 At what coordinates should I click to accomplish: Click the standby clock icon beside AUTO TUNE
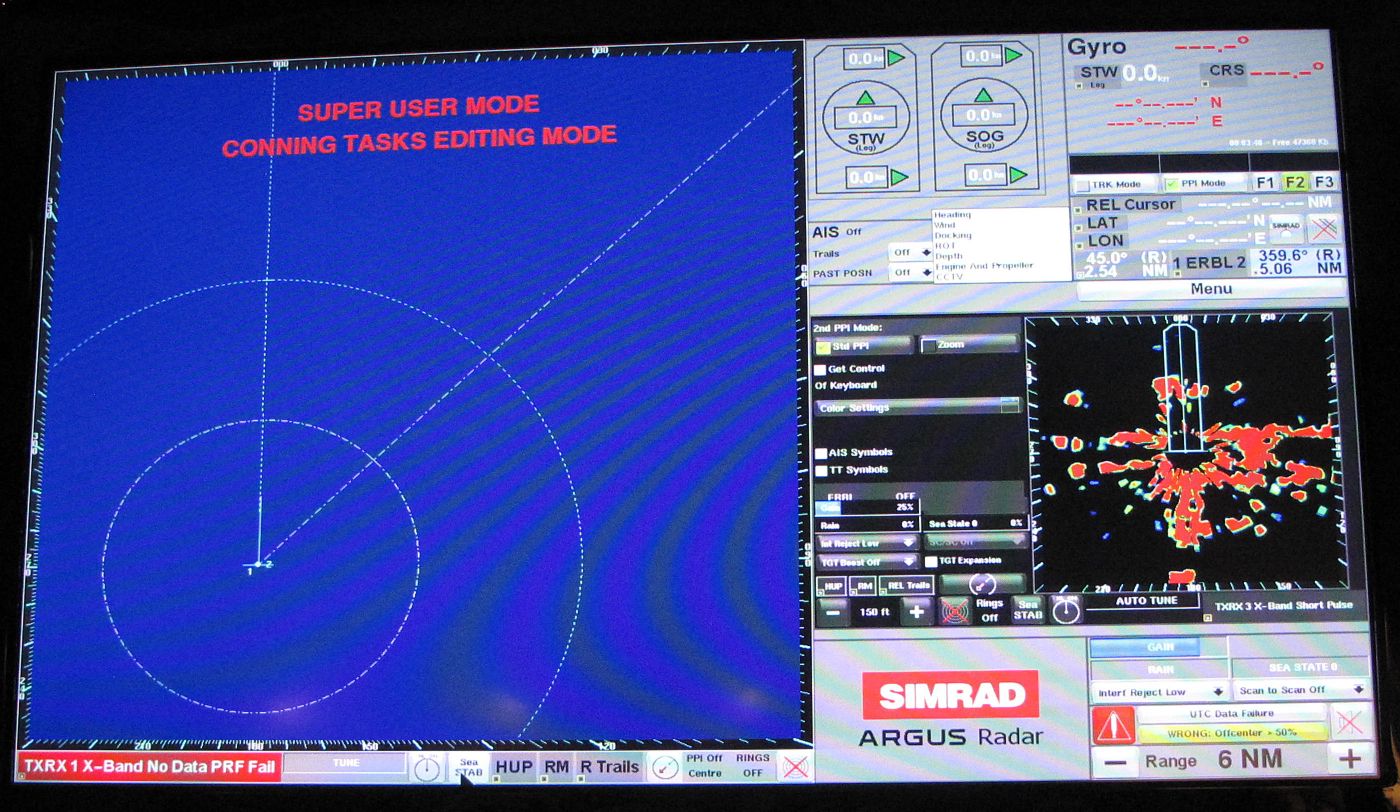tap(1066, 608)
